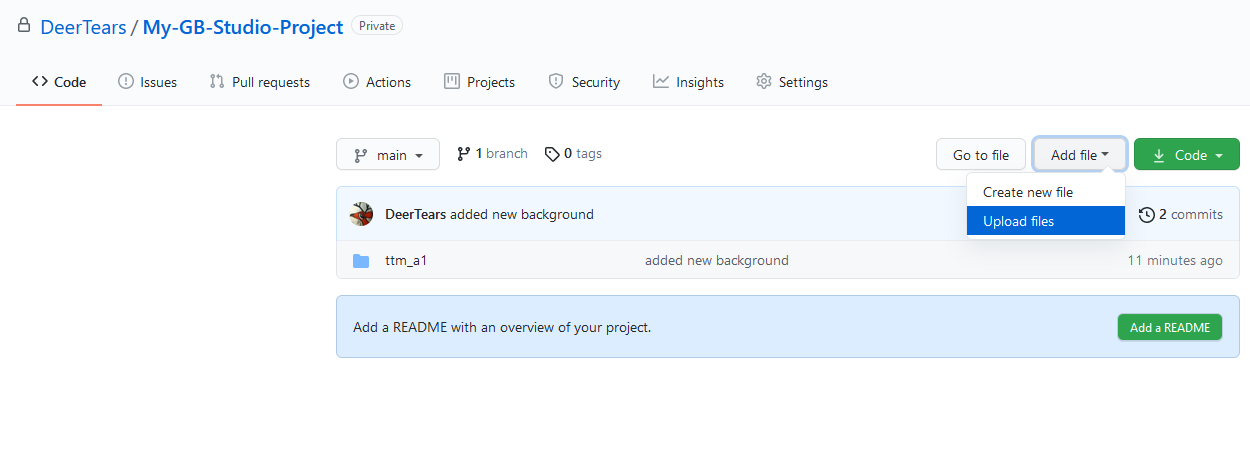The height and width of the screenshot is (458, 1250).
Task: Open the ttm_a1 folder
Action: [x=406, y=261]
